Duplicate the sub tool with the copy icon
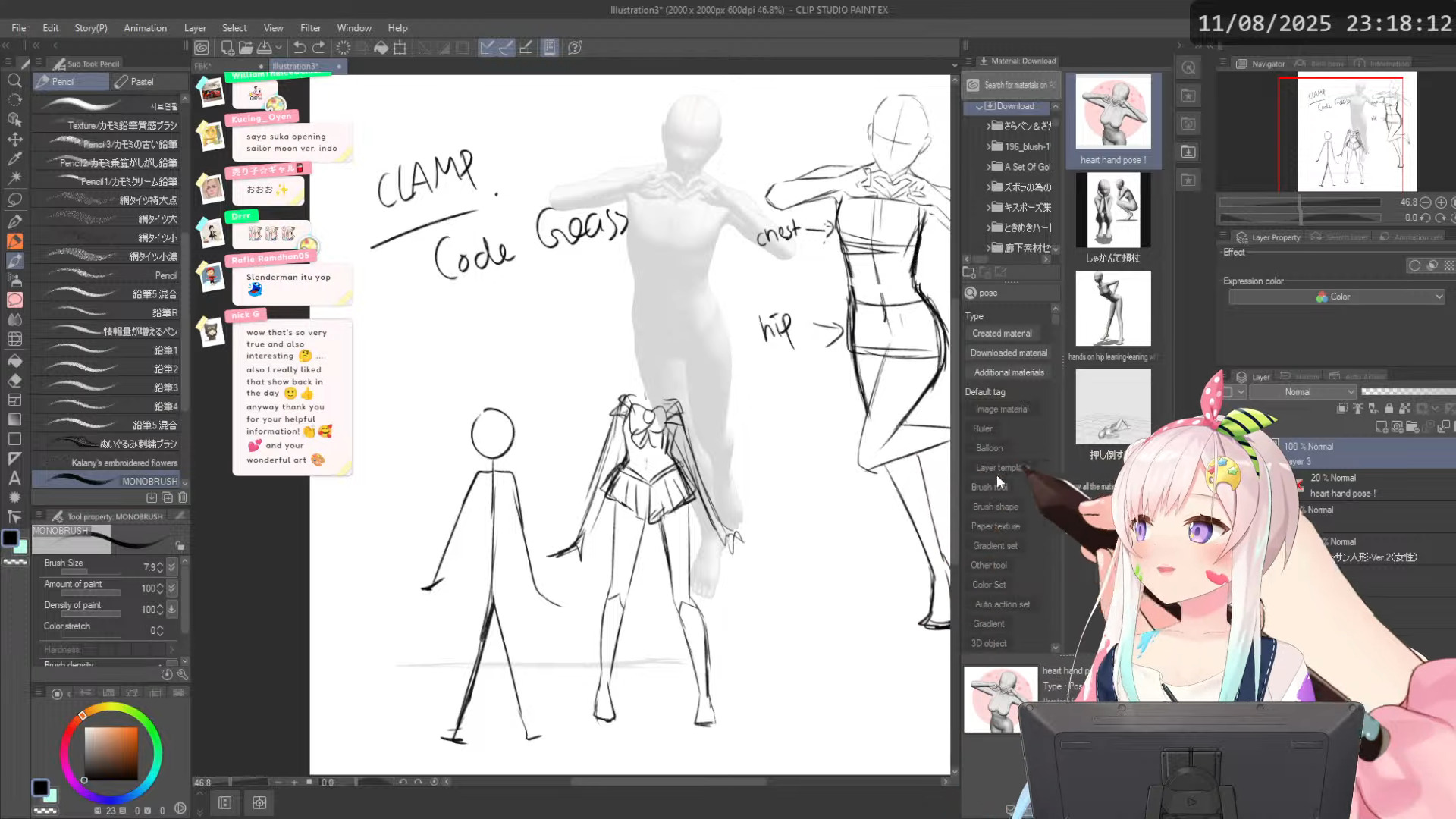 pyautogui.click(x=167, y=497)
